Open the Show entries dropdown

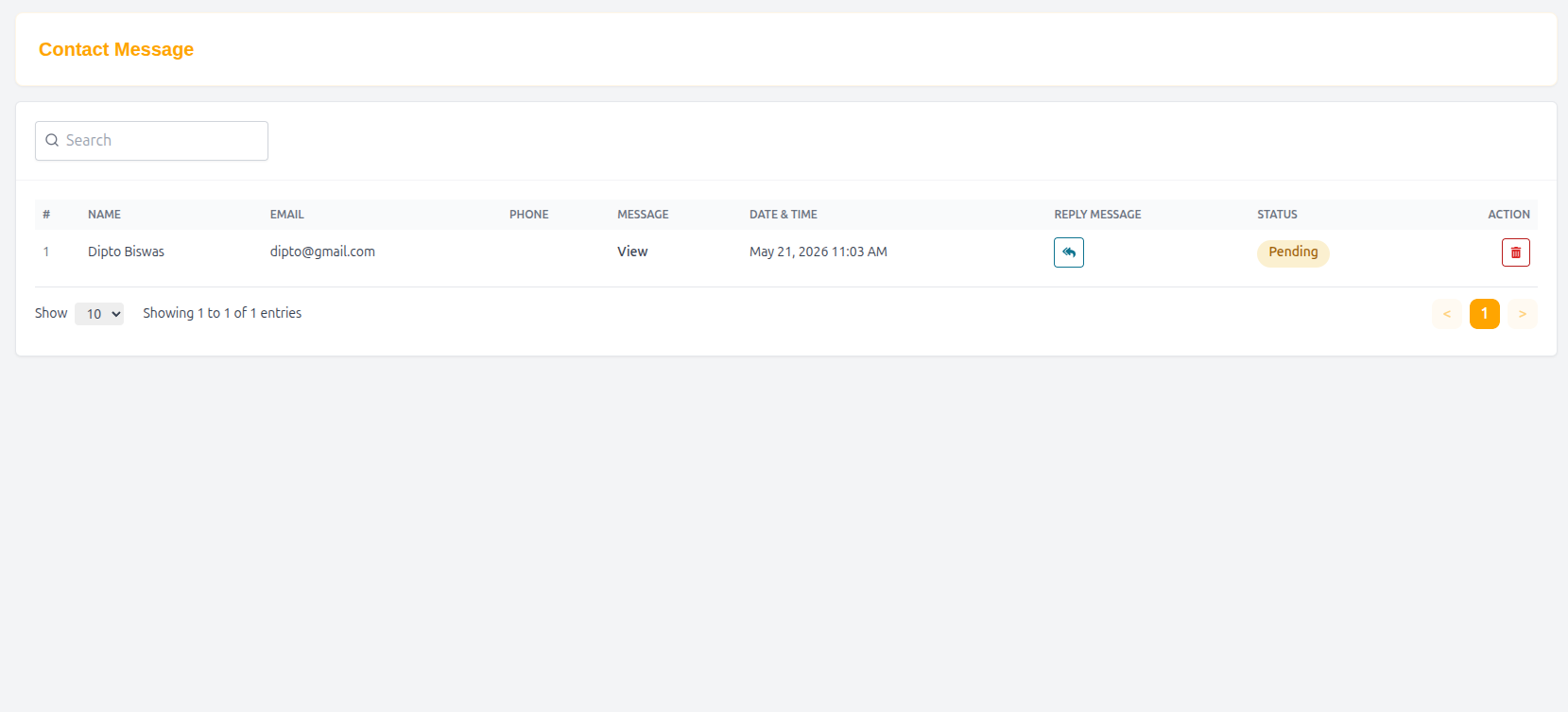coord(99,314)
